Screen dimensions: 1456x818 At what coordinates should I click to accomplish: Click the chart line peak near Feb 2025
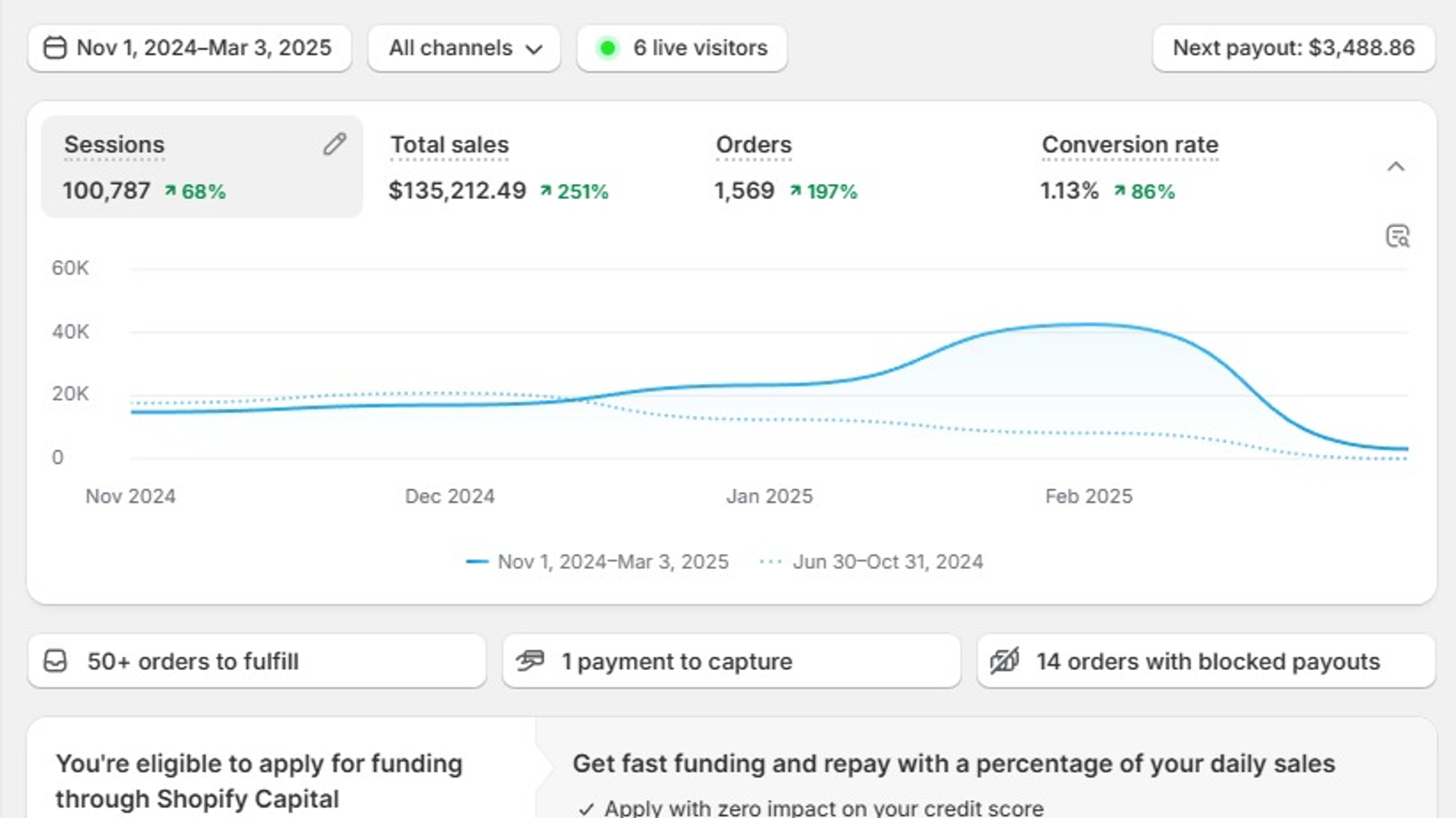(1087, 325)
